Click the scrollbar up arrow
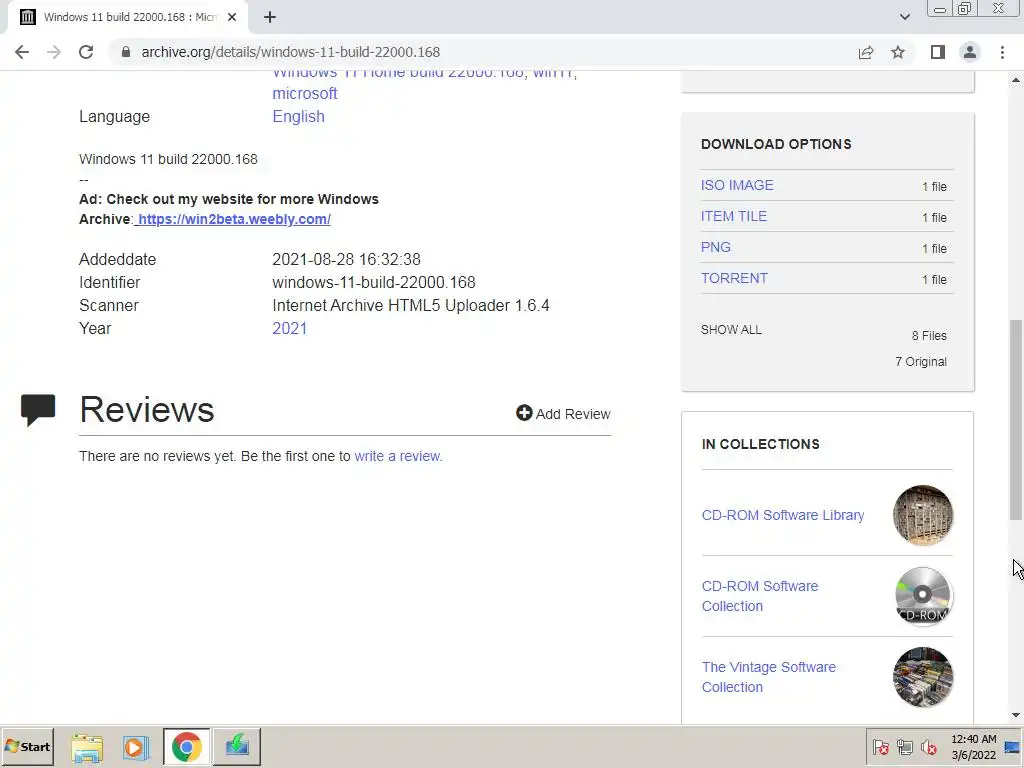The image size is (1024, 768). (x=1016, y=80)
